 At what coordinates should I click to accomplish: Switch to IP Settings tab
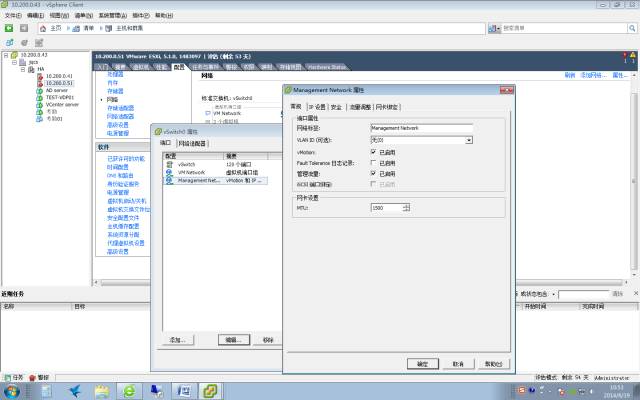tap(317, 107)
